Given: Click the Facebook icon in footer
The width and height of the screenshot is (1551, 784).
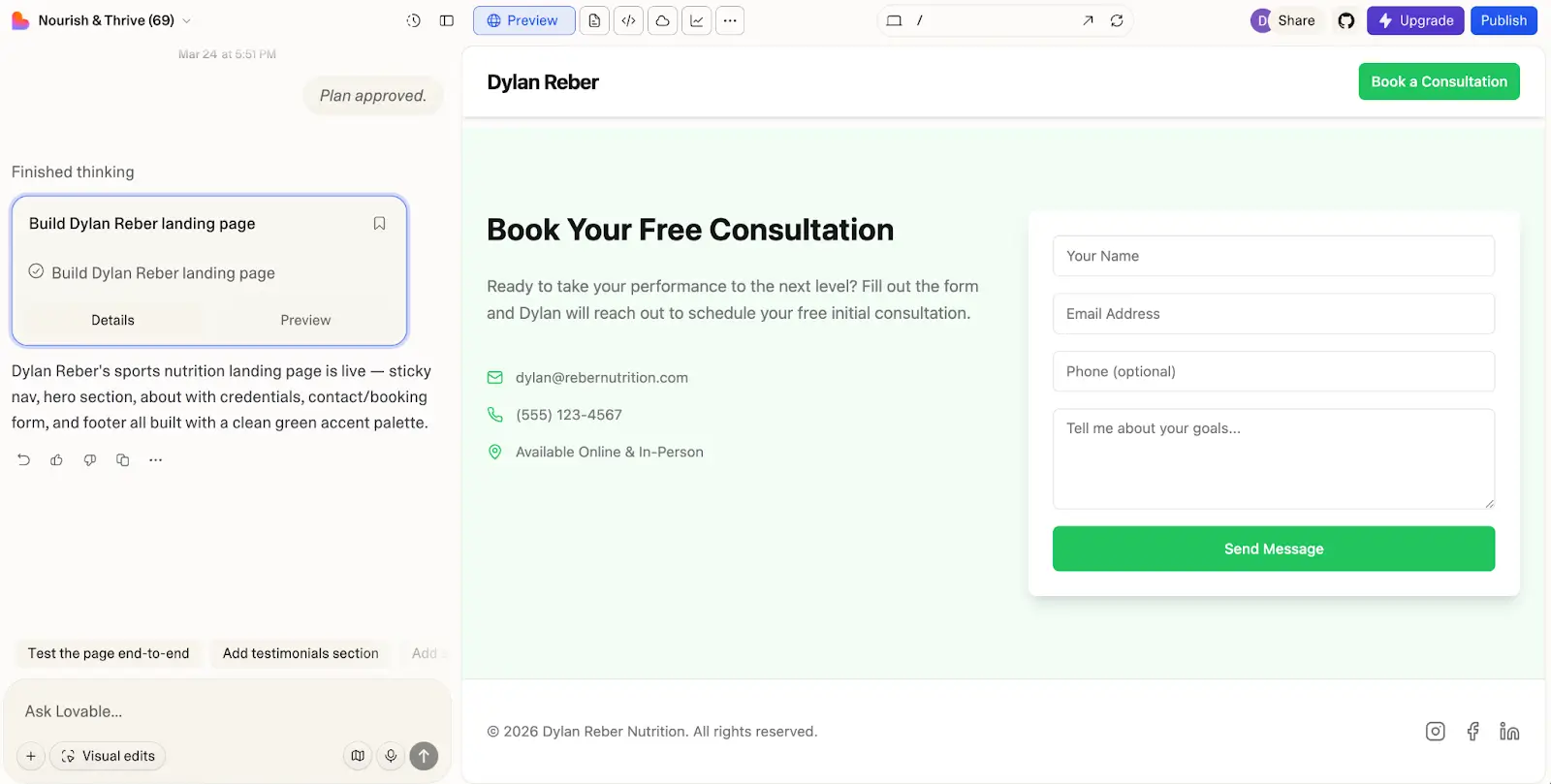Looking at the screenshot, I should (1472, 732).
